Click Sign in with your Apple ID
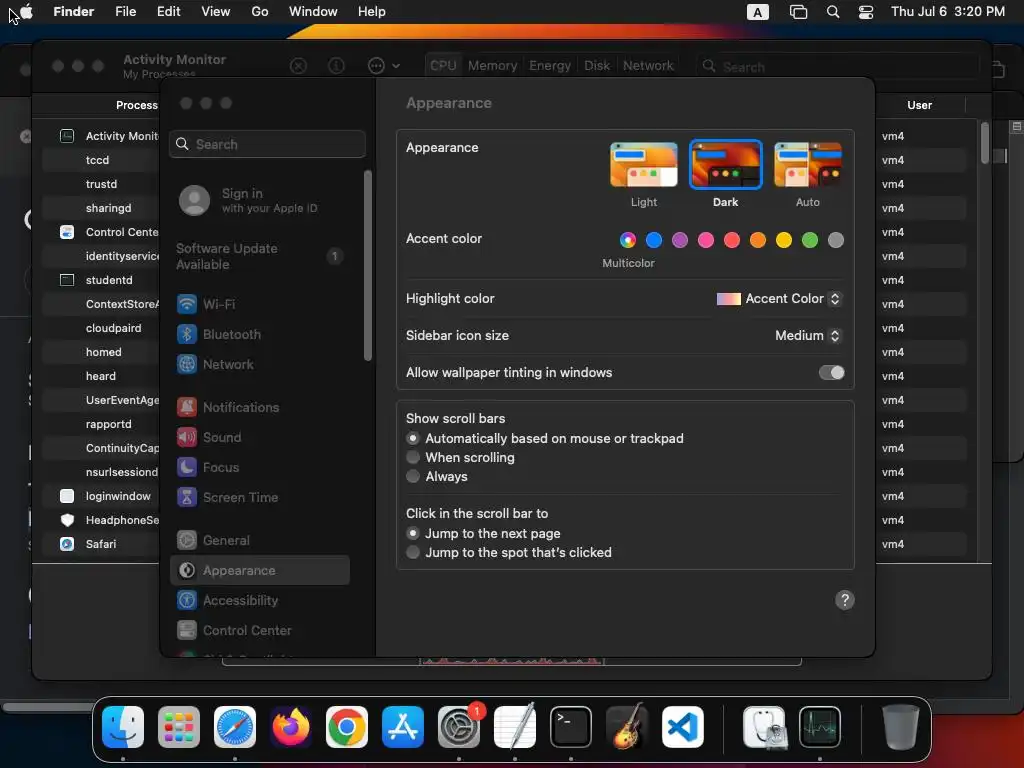1024x768 pixels. click(261, 200)
